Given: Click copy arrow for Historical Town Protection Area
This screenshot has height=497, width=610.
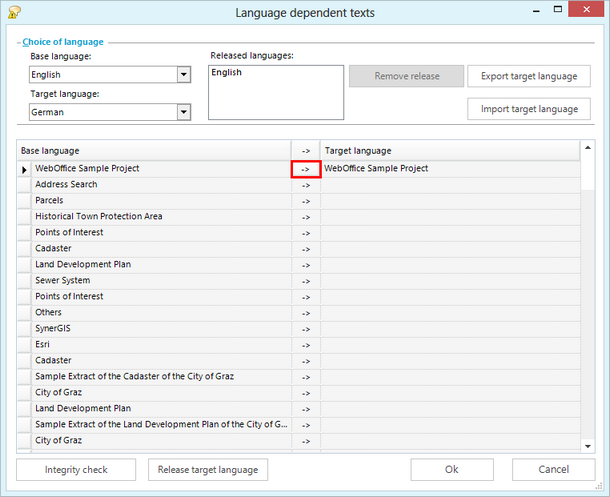Looking at the screenshot, I should pyautogui.click(x=306, y=217).
